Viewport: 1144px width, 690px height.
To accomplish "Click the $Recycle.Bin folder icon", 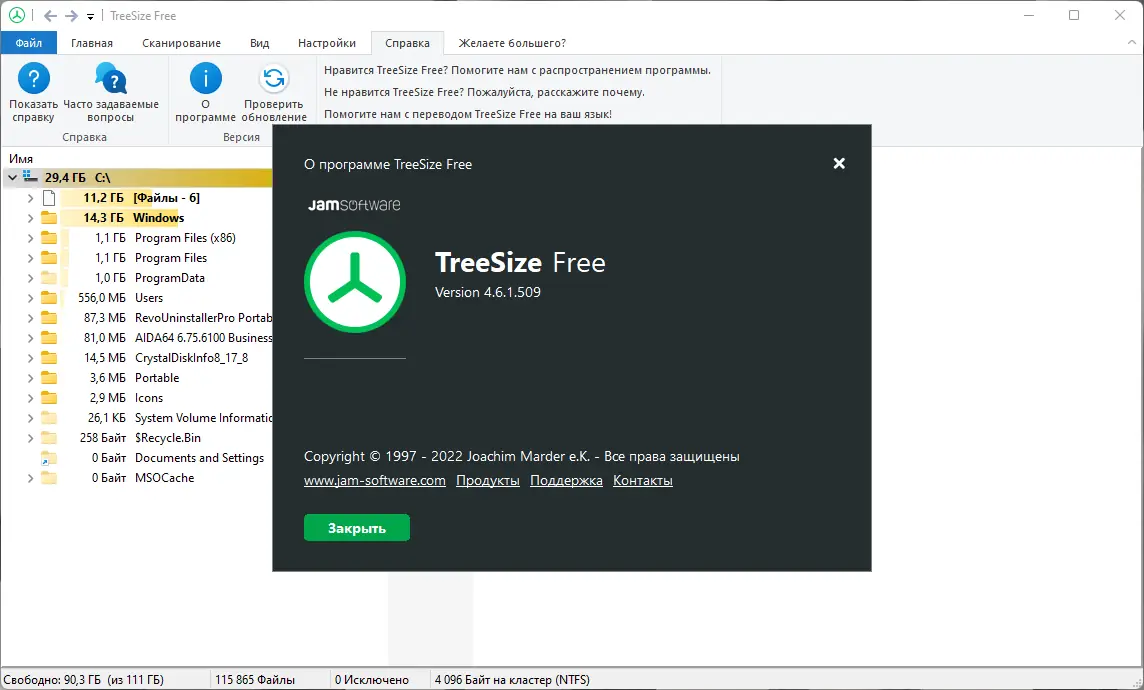I will point(49,438).
